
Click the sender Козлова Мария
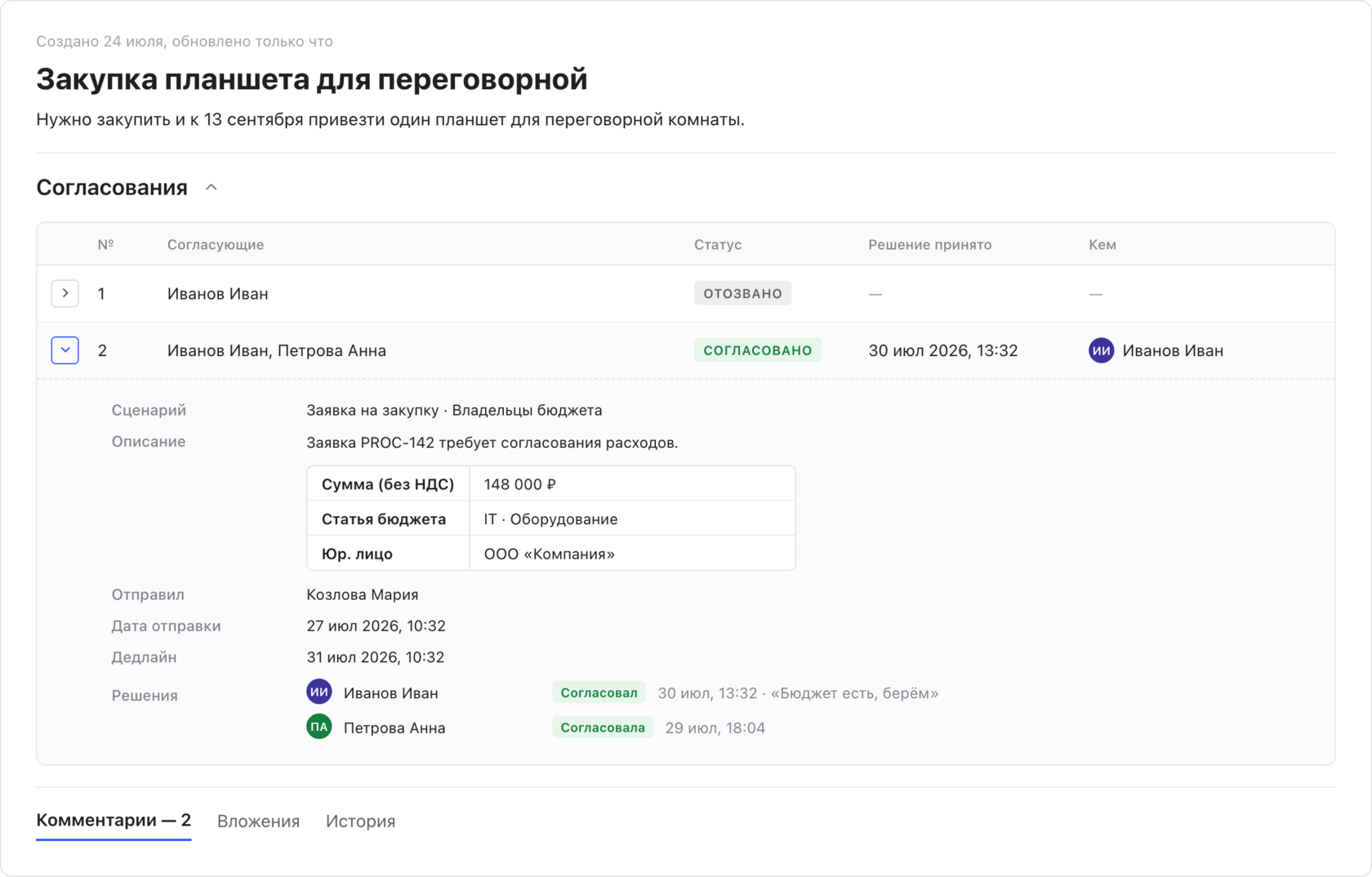click(x=363, y=594)
